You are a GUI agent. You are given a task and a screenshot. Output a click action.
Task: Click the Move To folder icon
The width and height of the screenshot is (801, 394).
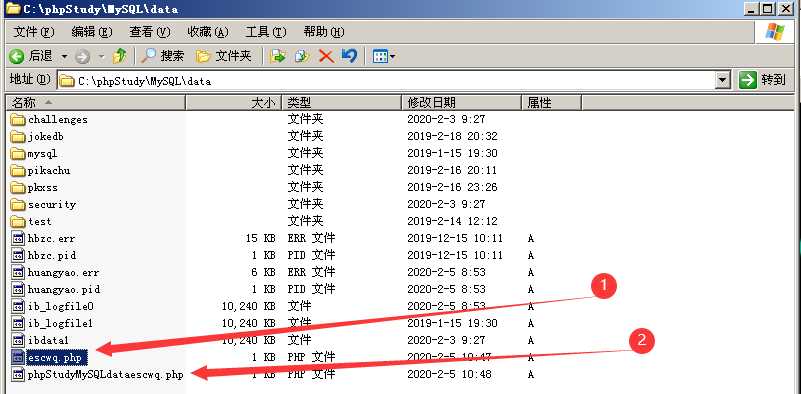278,56
